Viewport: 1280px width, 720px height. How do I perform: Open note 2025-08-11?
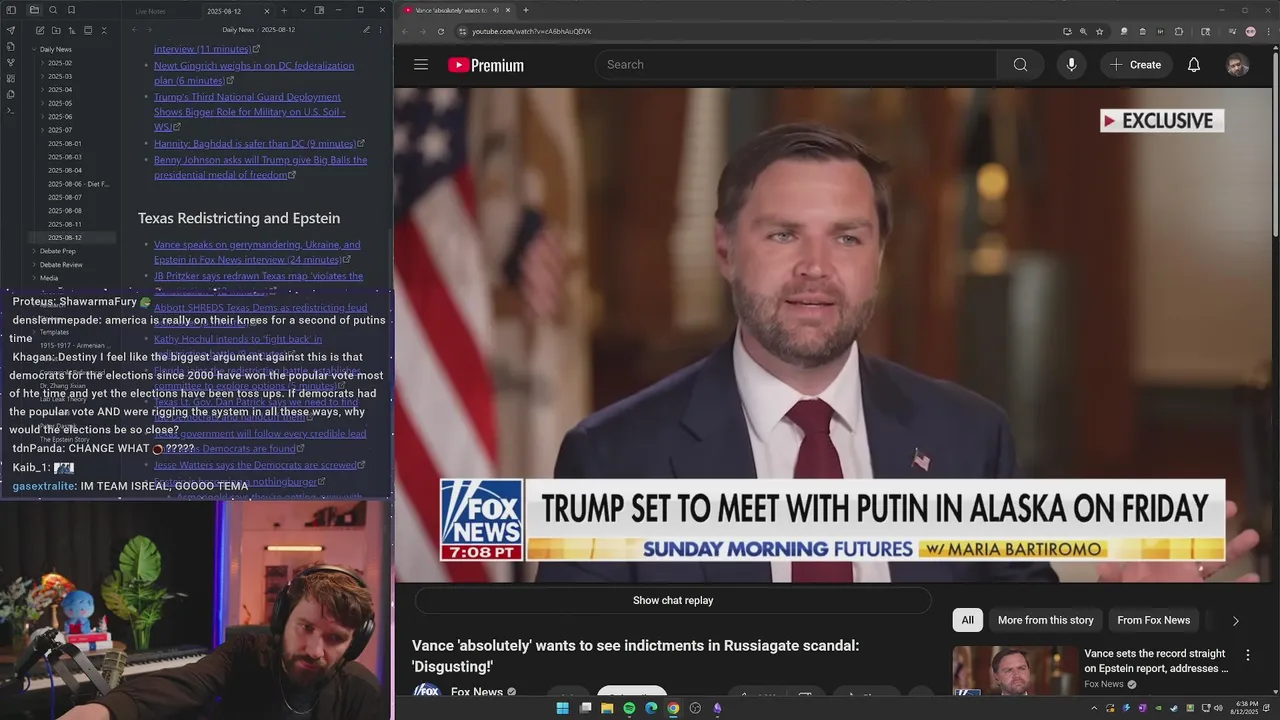(65, 224)
